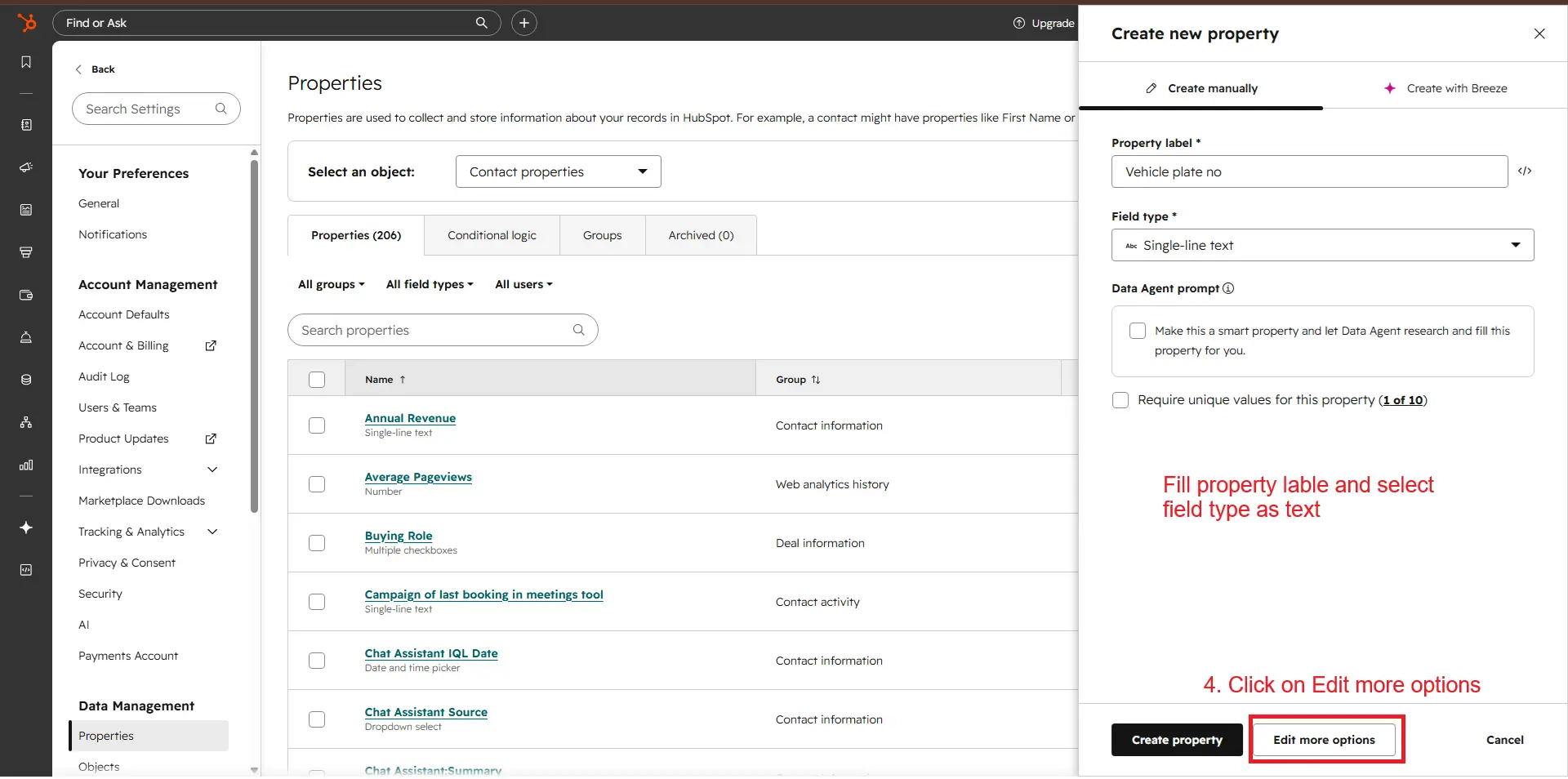This screenshot has width=1568, height=779.
Task: Click into the Property label field
Action: click(x=1309, y=171)
